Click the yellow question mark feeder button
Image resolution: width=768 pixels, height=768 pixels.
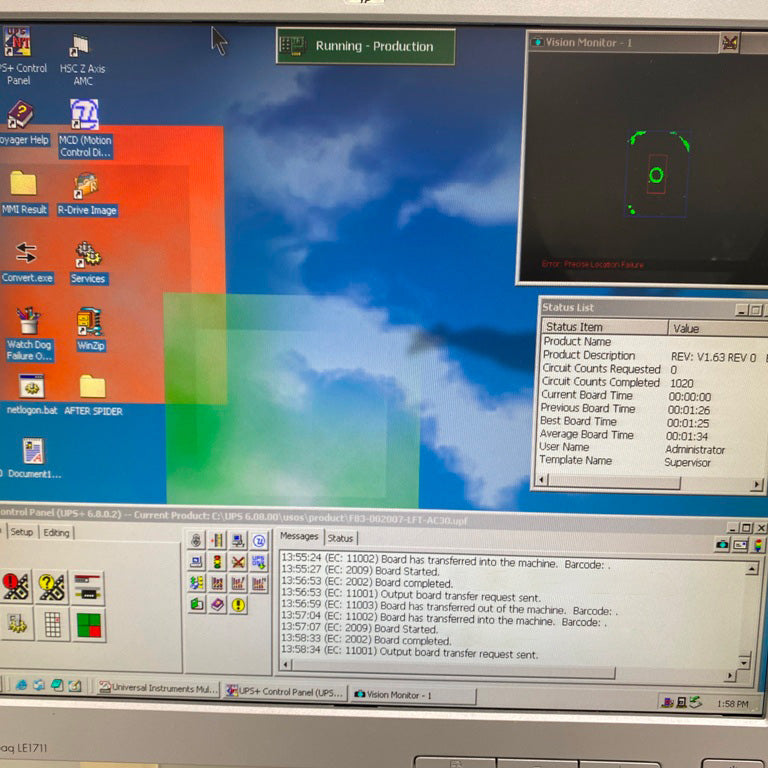pos(52,586)
